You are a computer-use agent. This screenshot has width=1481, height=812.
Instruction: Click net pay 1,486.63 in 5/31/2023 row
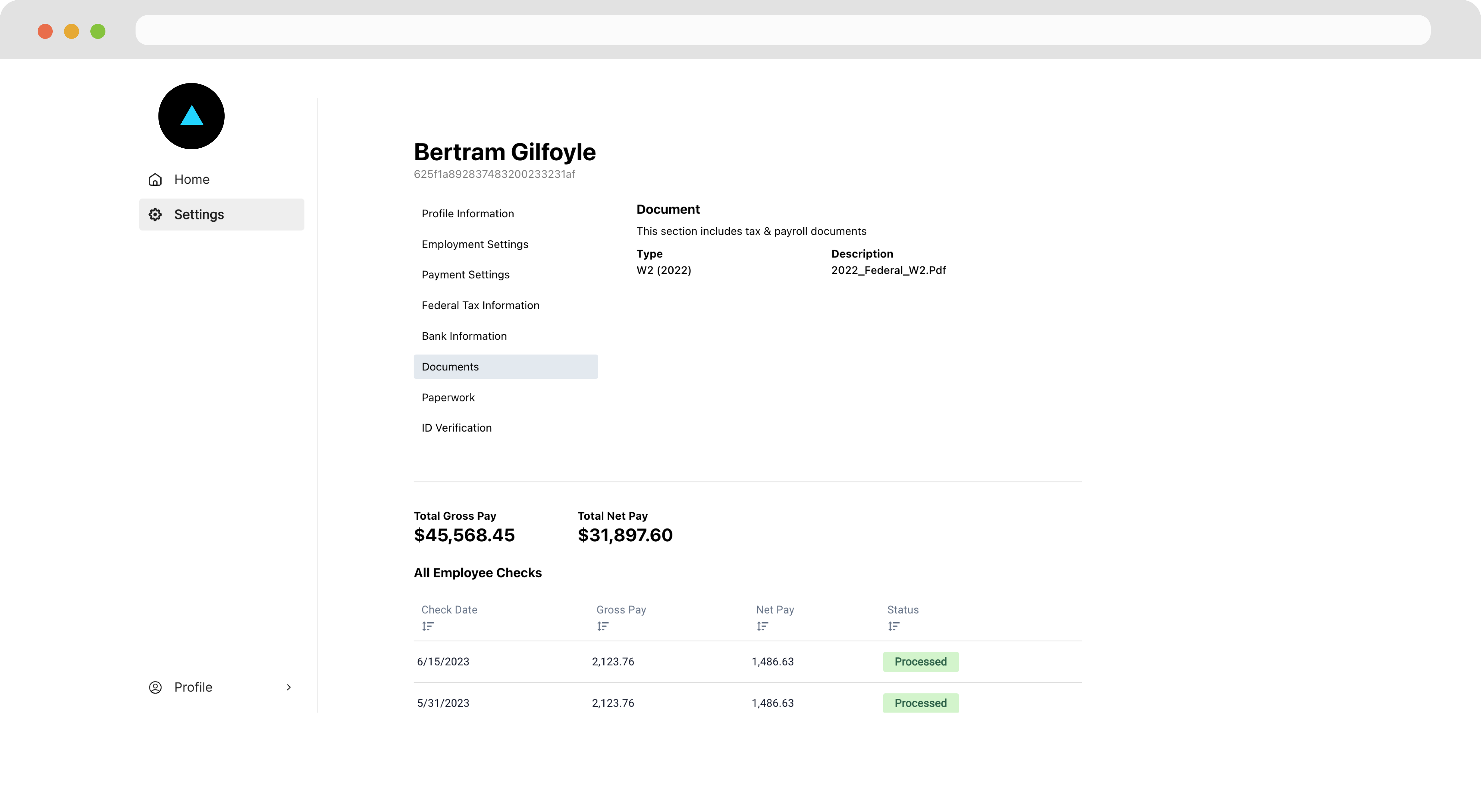772,703
